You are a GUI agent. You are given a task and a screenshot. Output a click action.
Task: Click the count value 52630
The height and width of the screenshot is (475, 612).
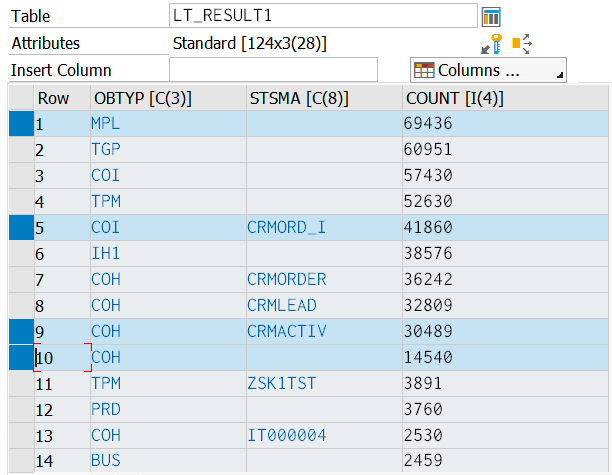point(505,202)
